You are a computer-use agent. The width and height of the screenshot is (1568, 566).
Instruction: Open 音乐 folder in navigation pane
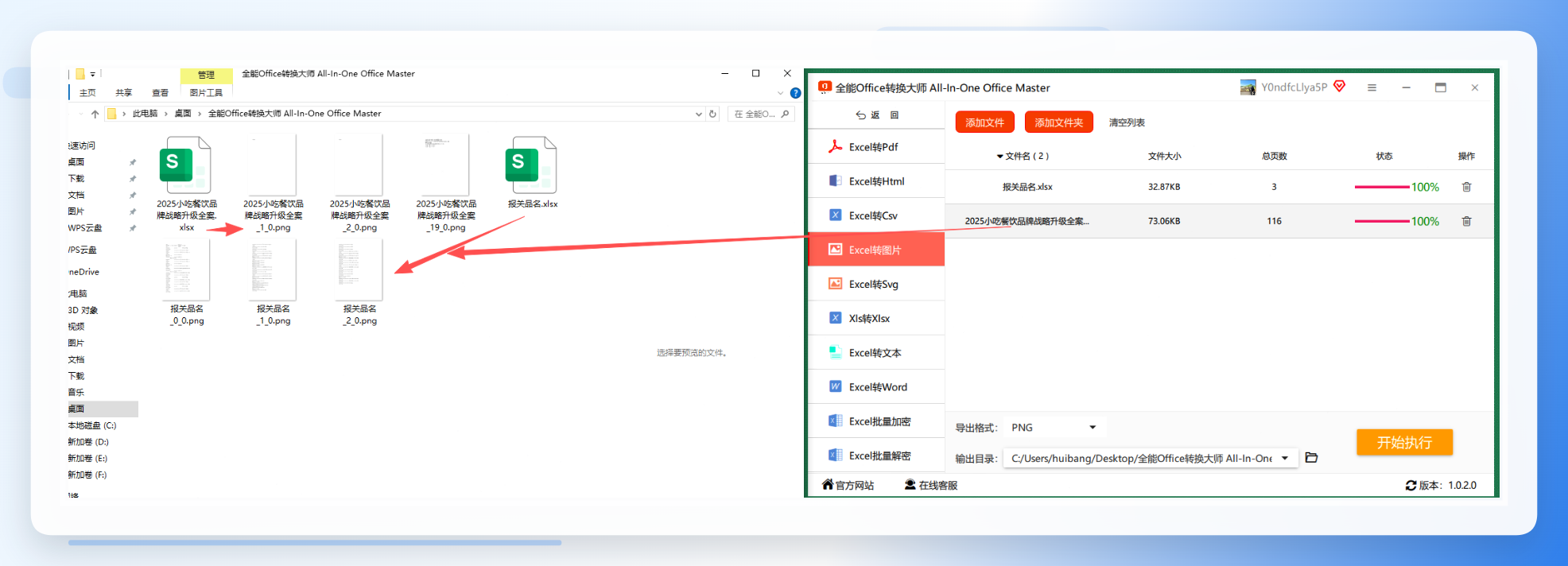[76, 392]
